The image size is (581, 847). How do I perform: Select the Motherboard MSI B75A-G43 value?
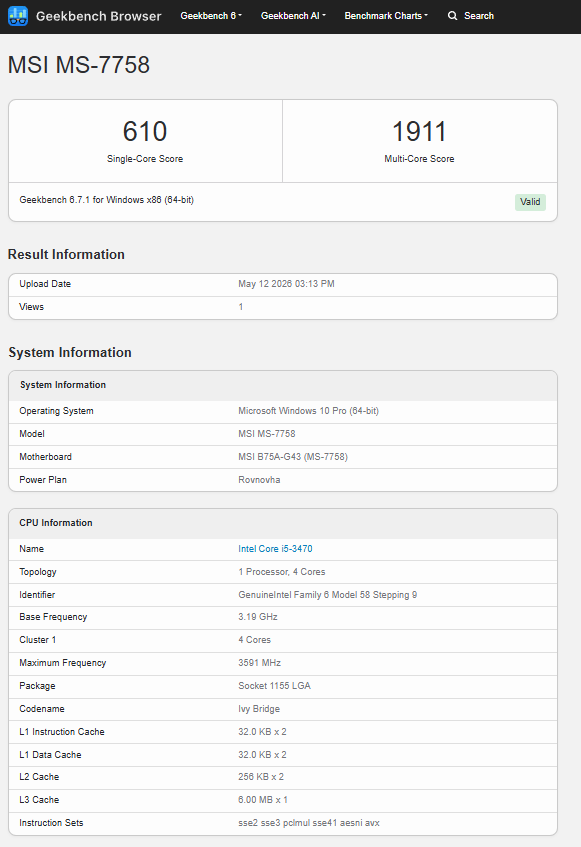click(293, 457)
